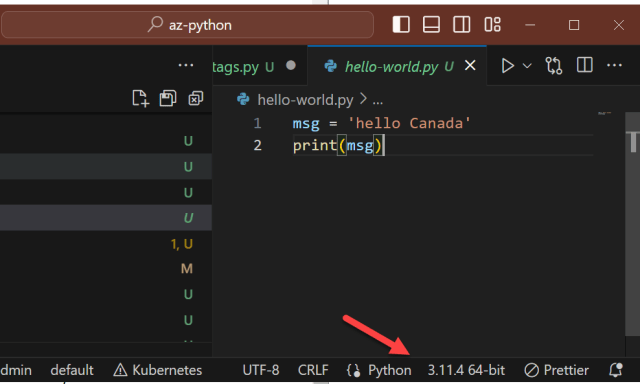Click hello-world.py in the breadcrumb
Viewport: 640px width, 384px height.
305,100
